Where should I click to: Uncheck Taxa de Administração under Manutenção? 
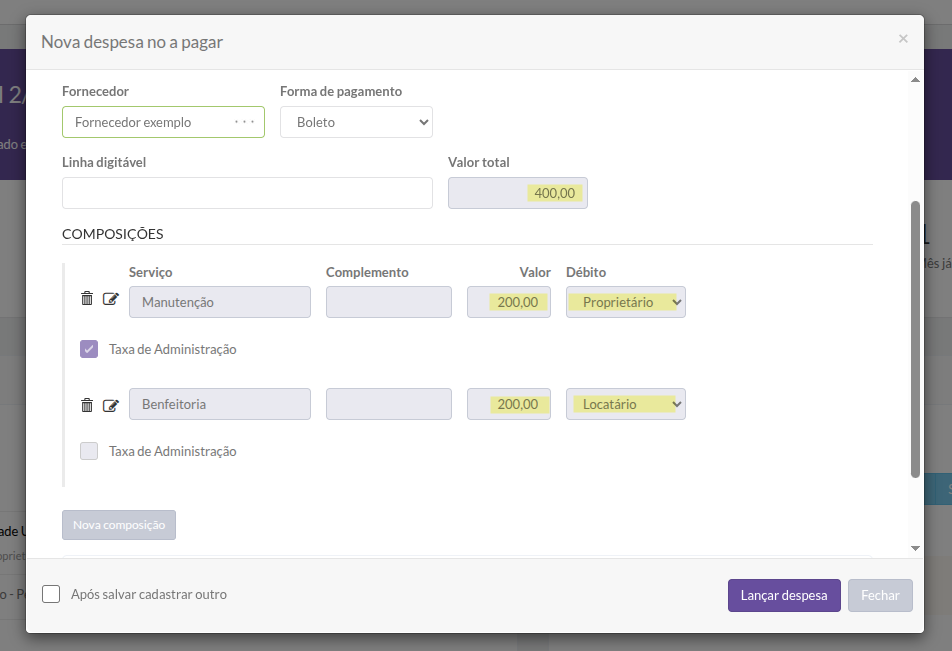tap(89, 349)
